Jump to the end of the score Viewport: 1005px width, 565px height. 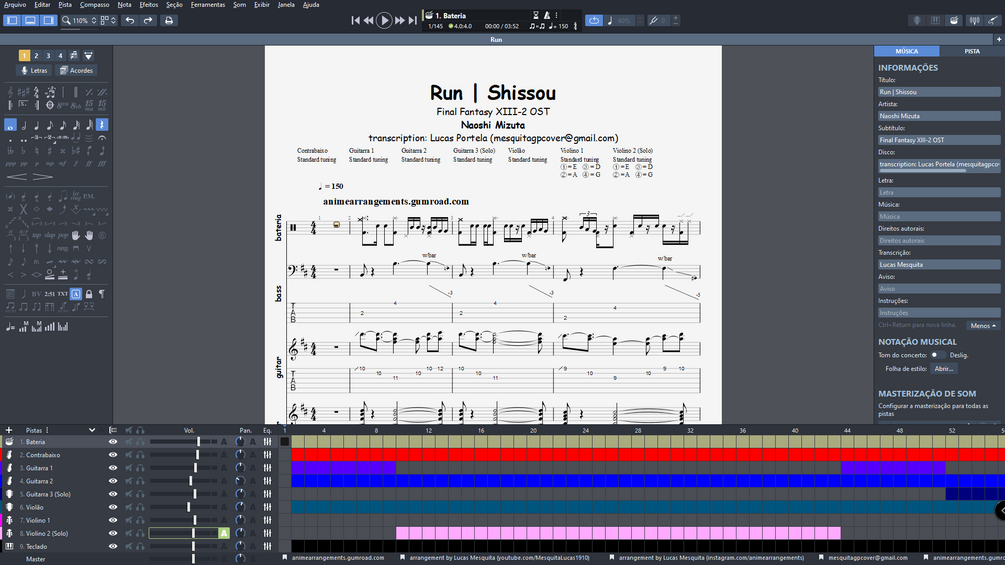(412, 20)
